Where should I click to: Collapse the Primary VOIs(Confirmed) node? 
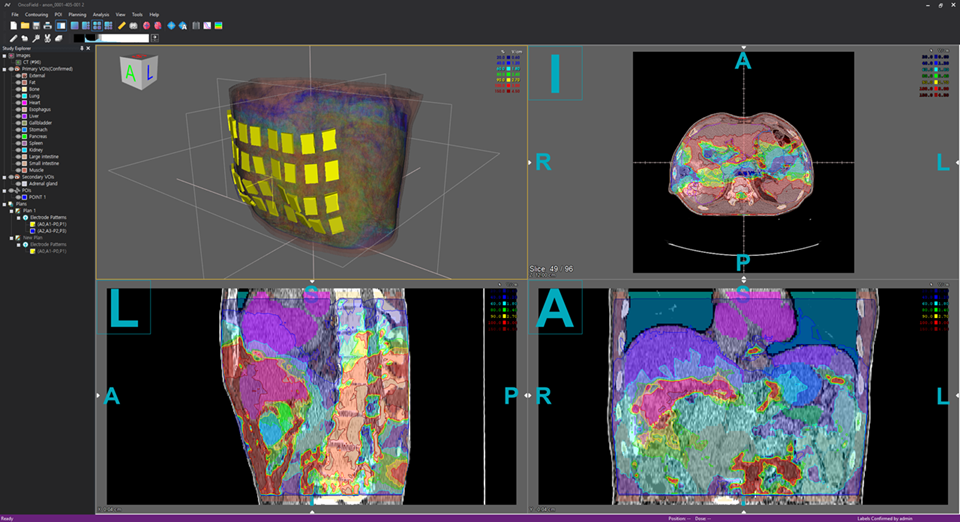pos(4,69)
